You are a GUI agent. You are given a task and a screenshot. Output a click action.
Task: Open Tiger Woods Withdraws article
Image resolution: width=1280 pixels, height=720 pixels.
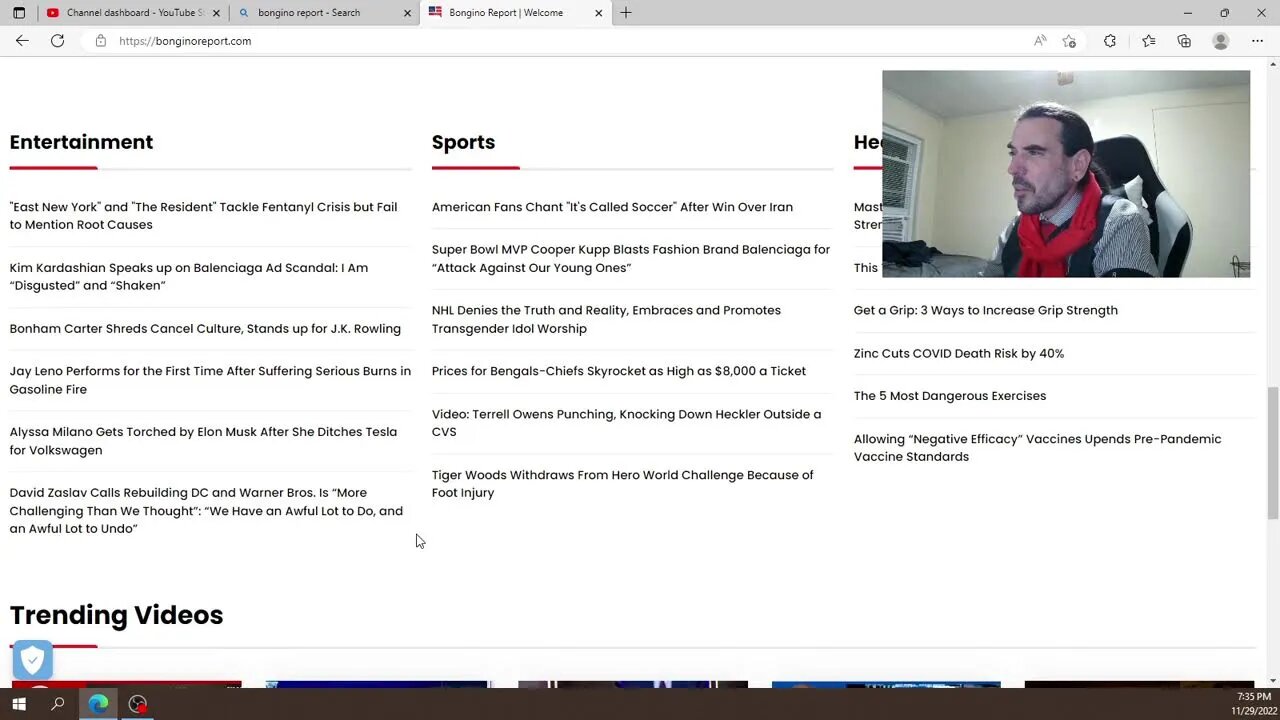click(x=622, y=484)
